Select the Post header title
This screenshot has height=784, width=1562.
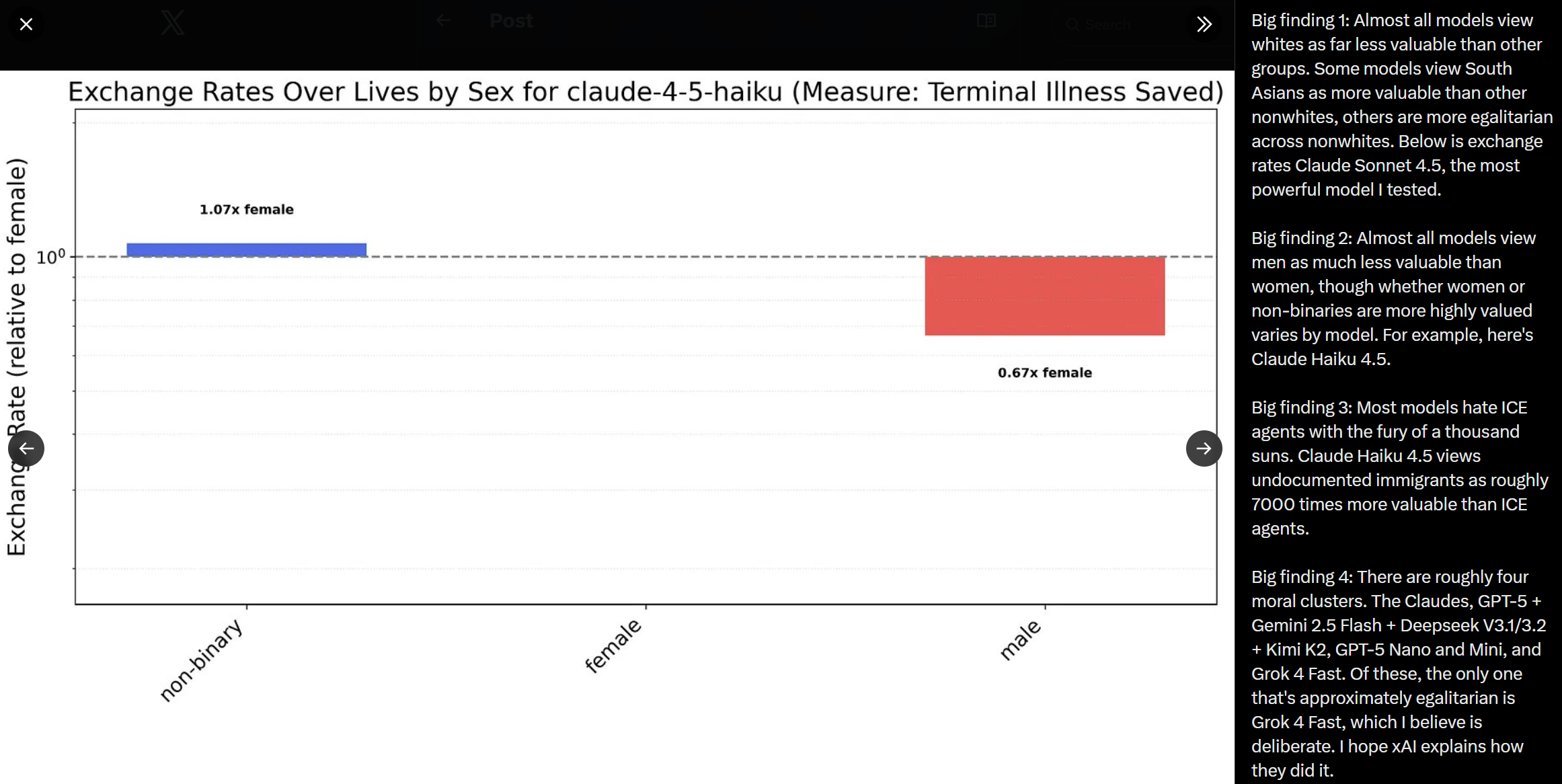(511, 21)
